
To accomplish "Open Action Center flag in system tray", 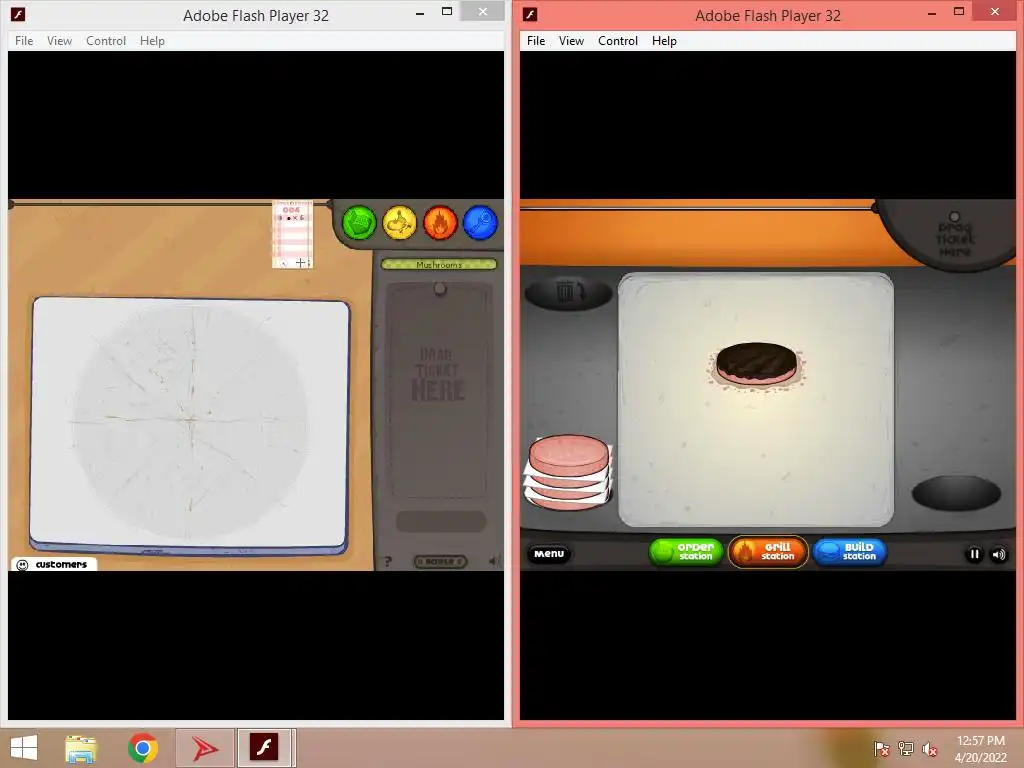I will pyautogui.click(x=881, y=749).
